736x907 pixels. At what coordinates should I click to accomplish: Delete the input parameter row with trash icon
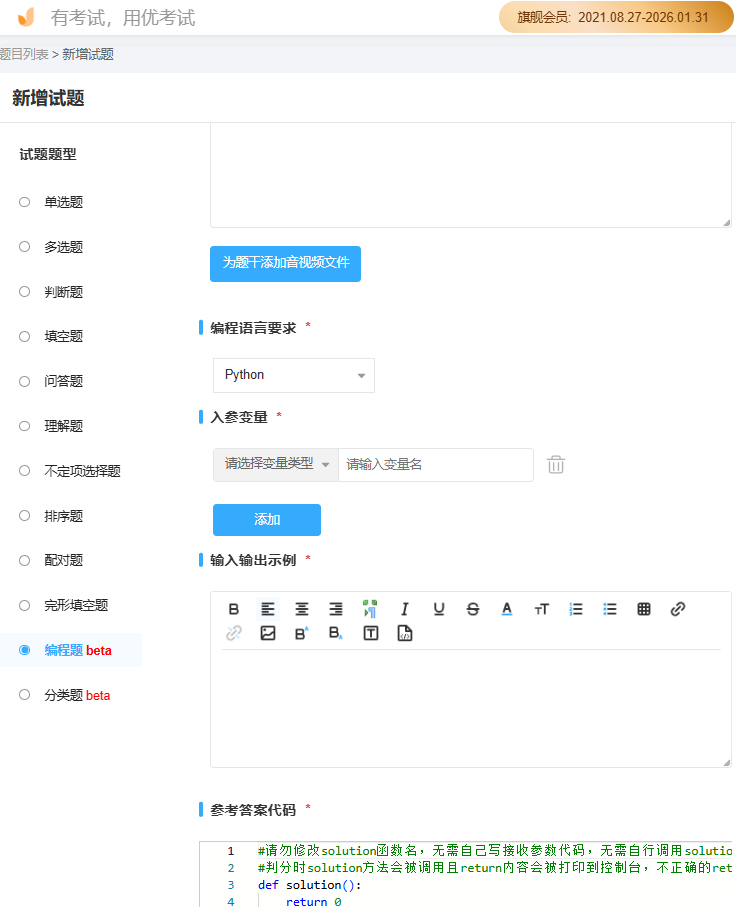(x=556, y=464)
